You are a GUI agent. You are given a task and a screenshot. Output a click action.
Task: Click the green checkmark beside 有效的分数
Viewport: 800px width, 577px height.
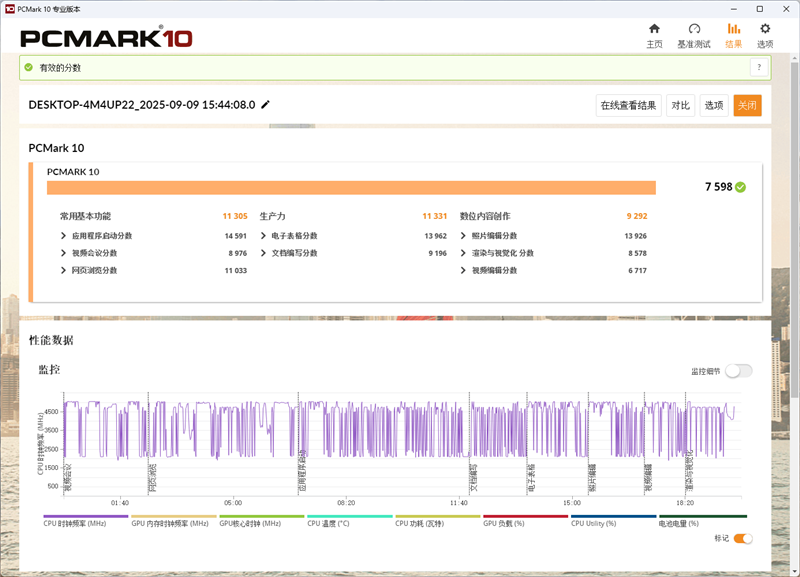[29, 67]
